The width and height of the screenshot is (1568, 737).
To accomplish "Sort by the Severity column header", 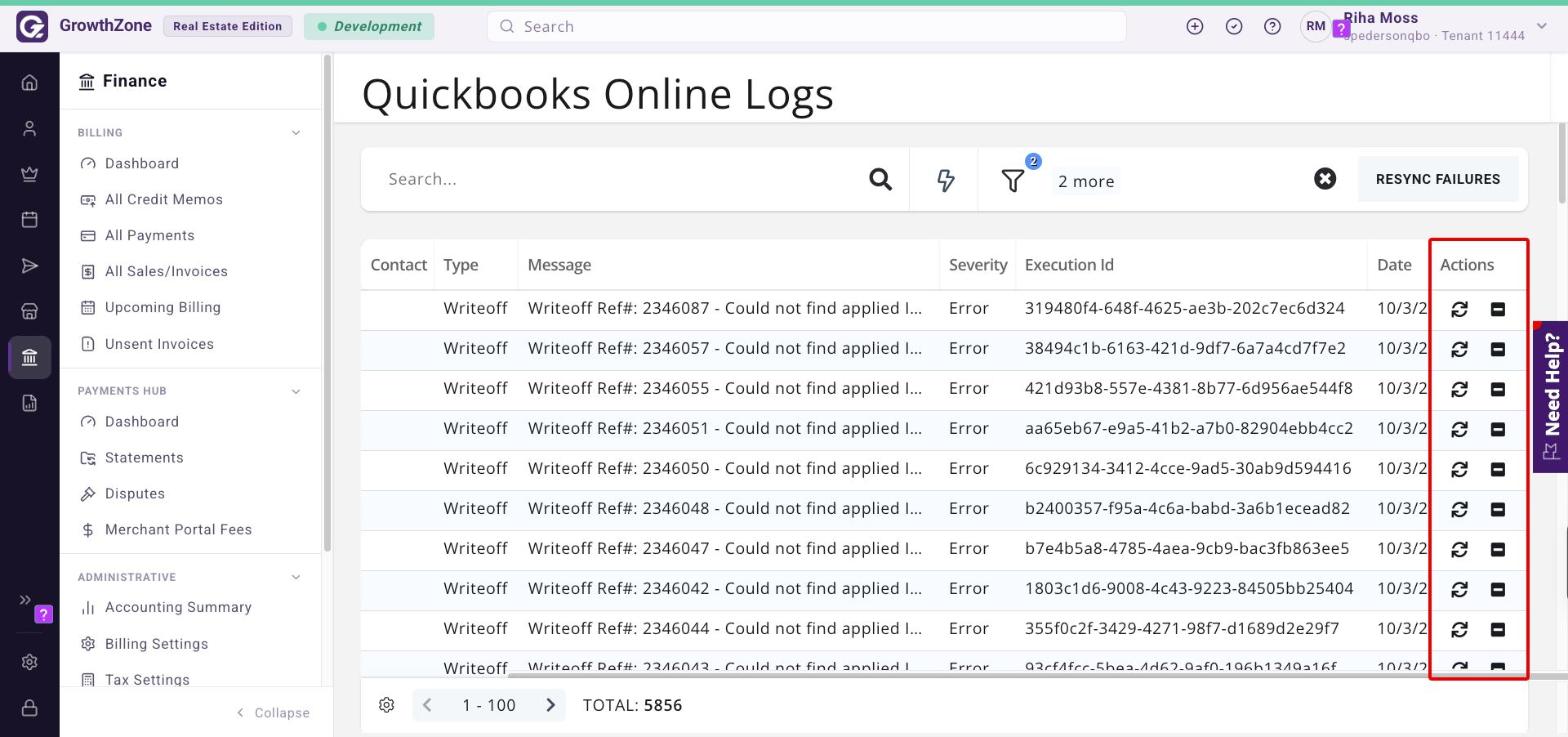I will point(977,265).
